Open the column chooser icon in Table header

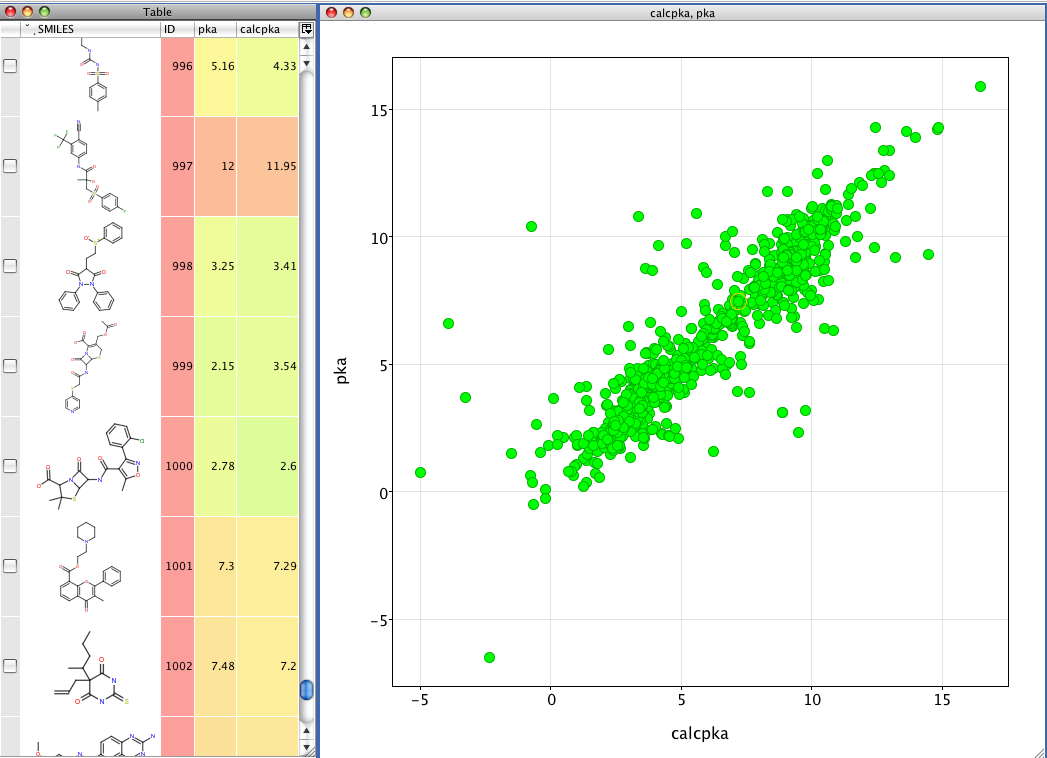306,29
